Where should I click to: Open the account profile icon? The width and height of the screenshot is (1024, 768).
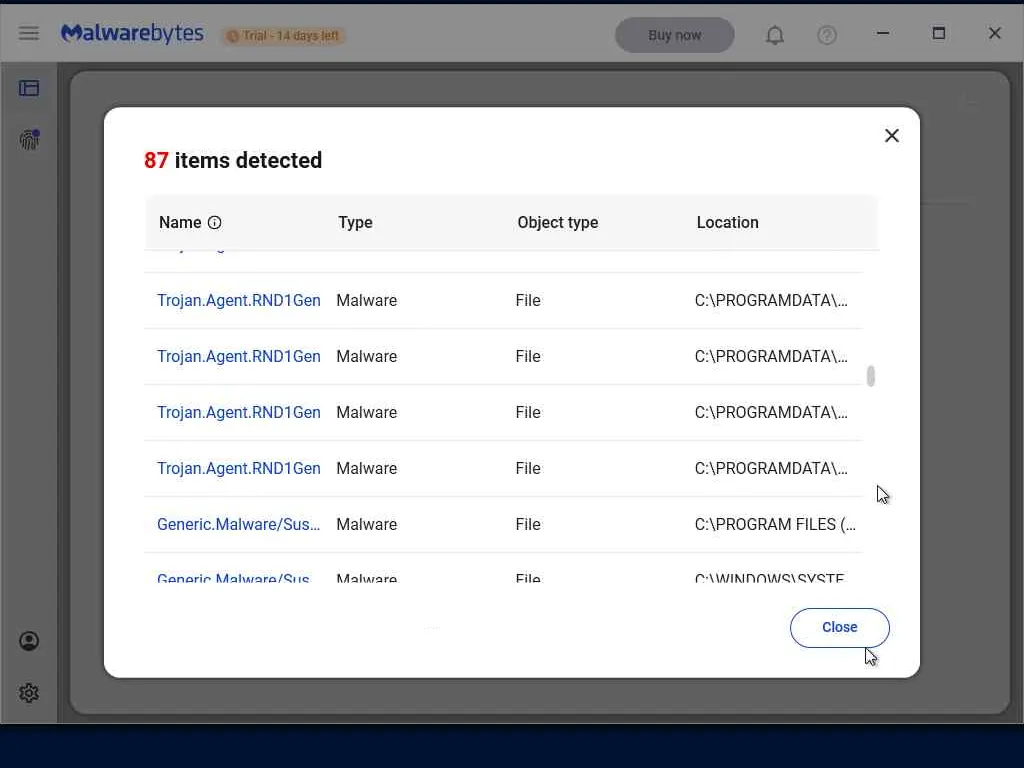[x=29, y=641]
